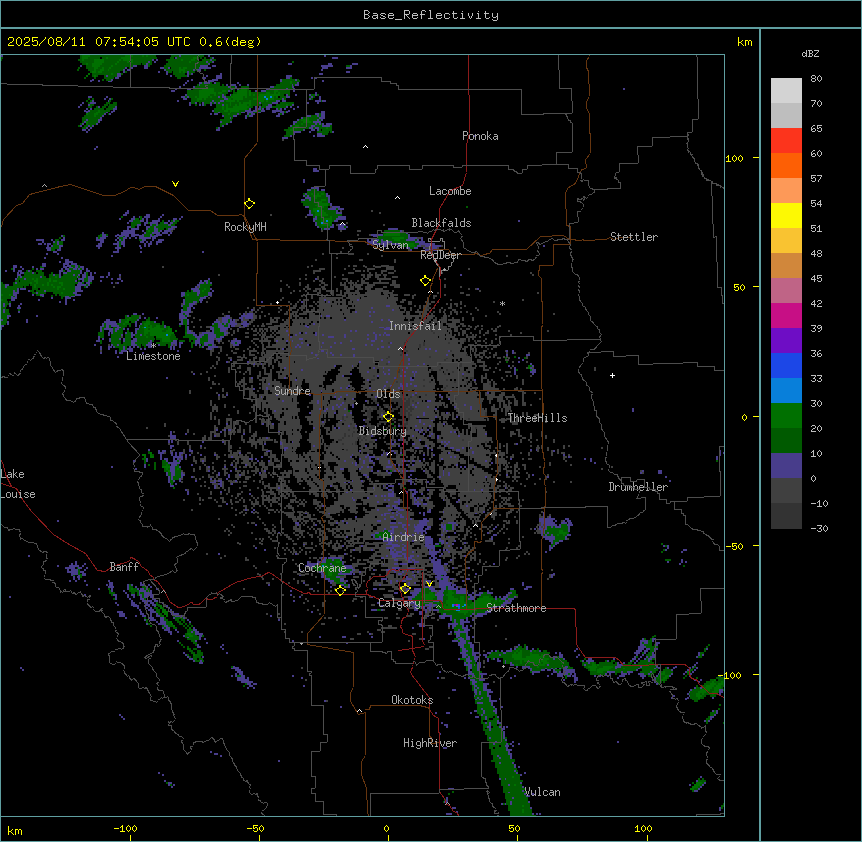Click the 45 value on the dBZ legend
Screen dimensions: 862x842
pos(816,278)
